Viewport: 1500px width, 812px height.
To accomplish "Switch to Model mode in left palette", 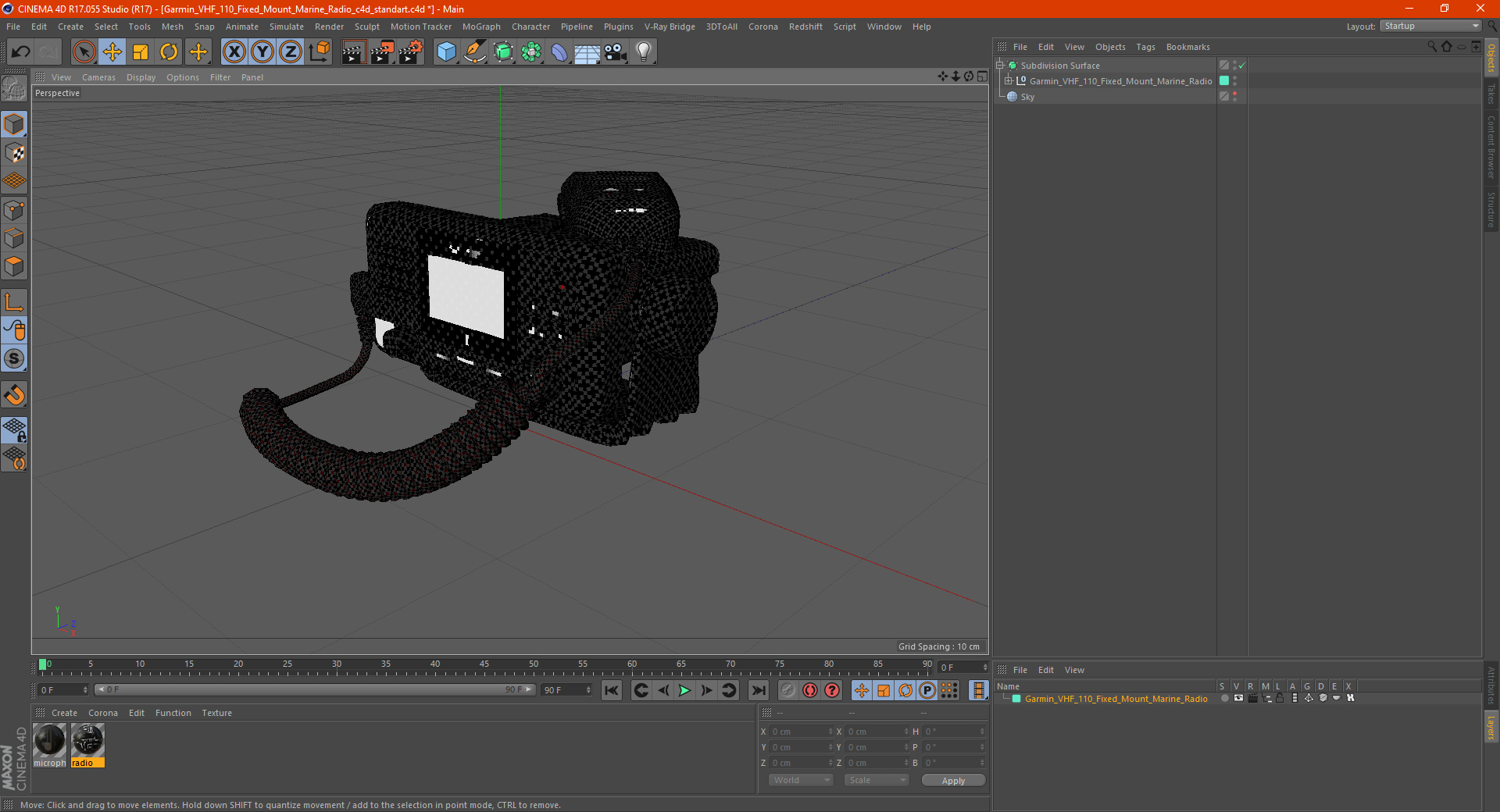I will [15, 124].
